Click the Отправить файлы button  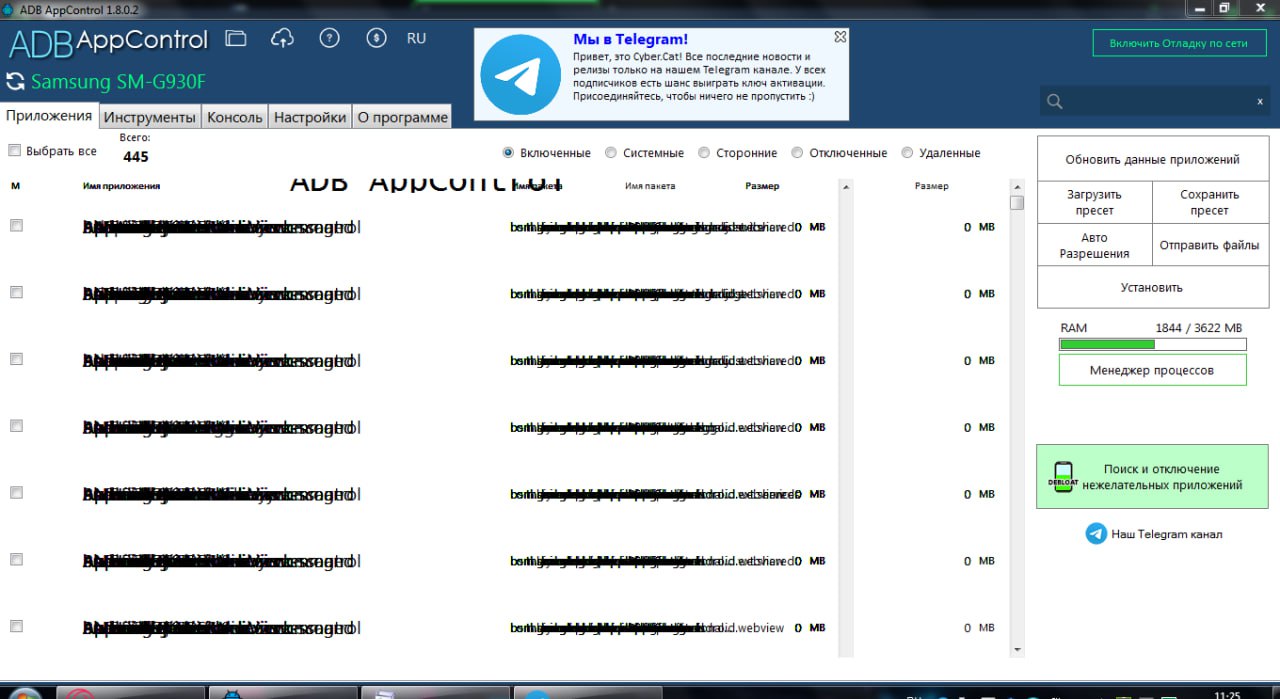[x=1209, y=245]
